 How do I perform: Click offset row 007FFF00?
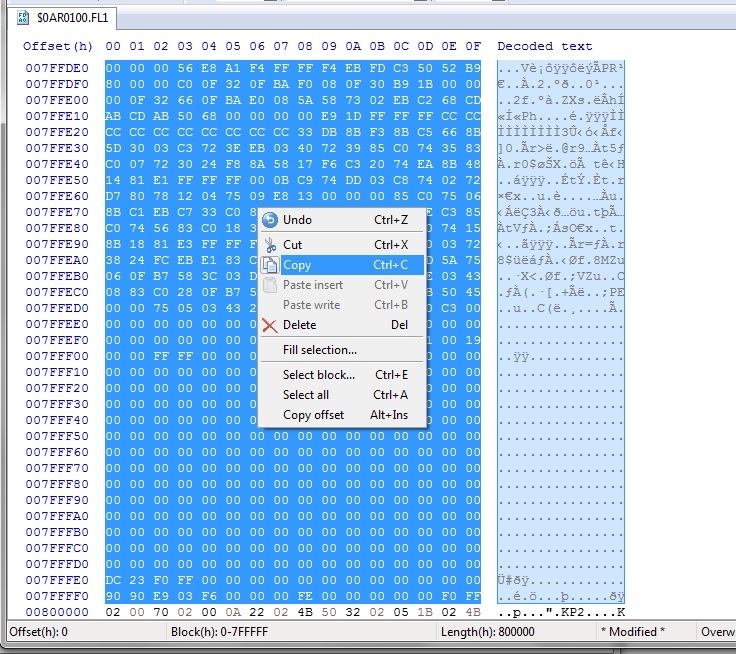(57, 356)
